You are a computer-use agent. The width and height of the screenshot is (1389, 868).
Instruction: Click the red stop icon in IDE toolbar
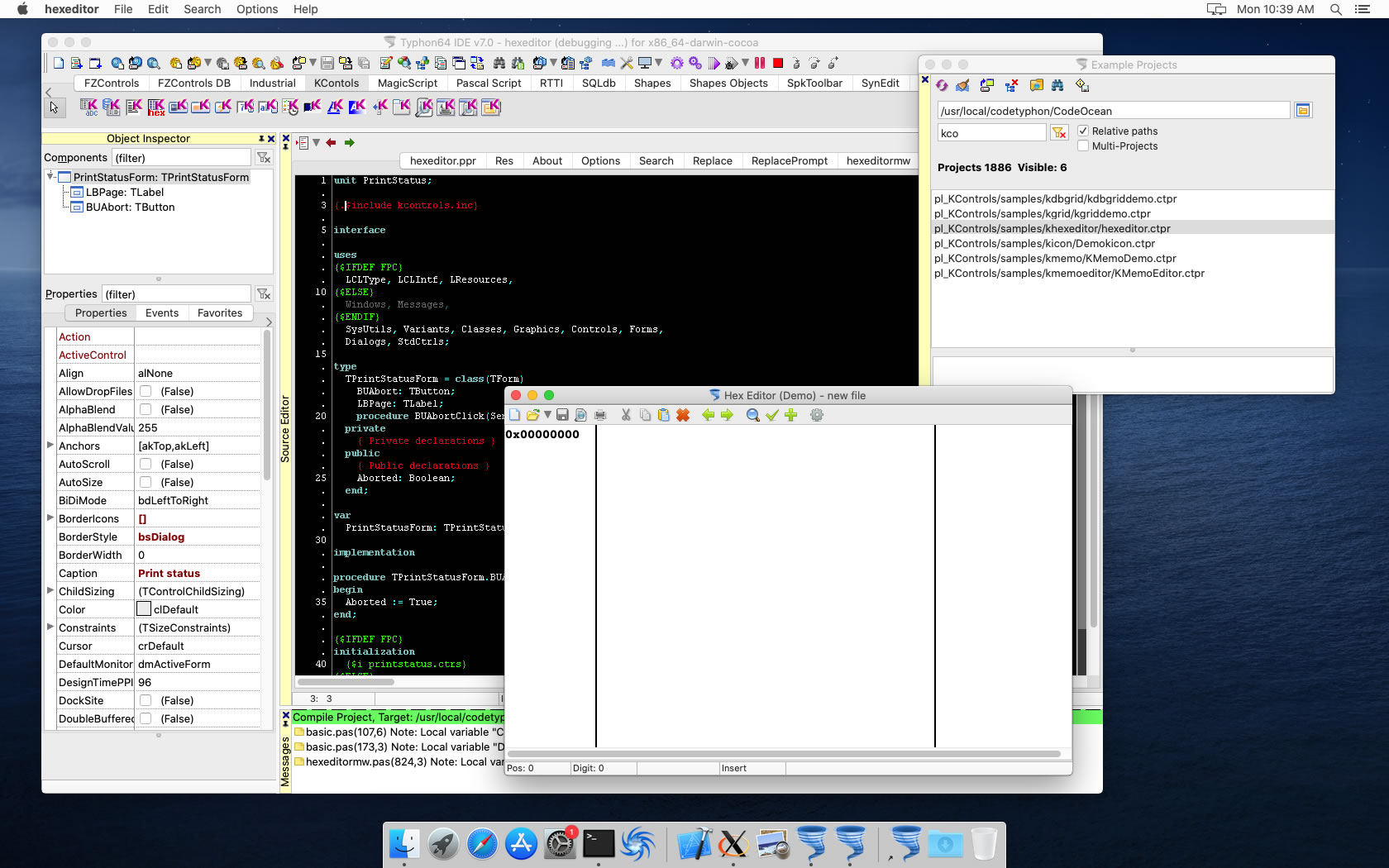pyautogui.click(x=778, y=63)
